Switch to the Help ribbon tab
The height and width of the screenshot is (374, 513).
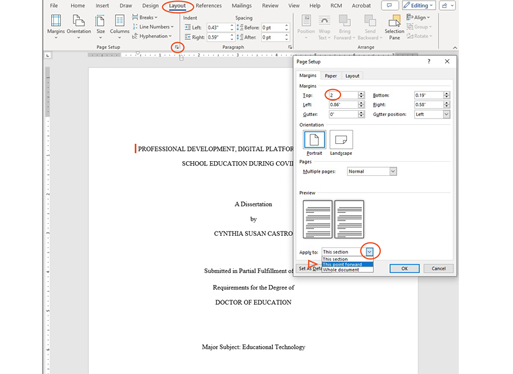pyautogui.click(x=315, y=6)
